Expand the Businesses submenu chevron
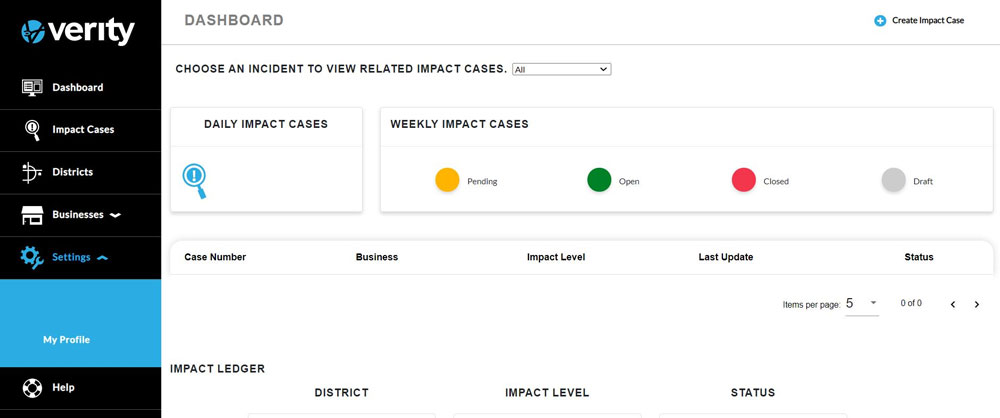 click(115, 215)
